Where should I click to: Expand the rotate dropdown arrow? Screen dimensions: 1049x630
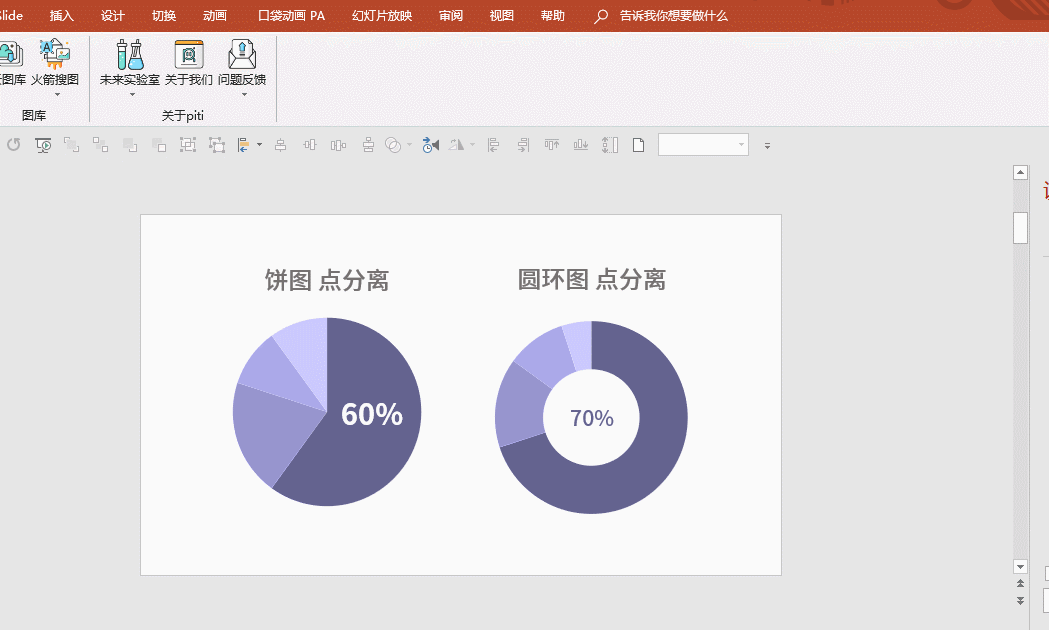click(x=472, y=144)
